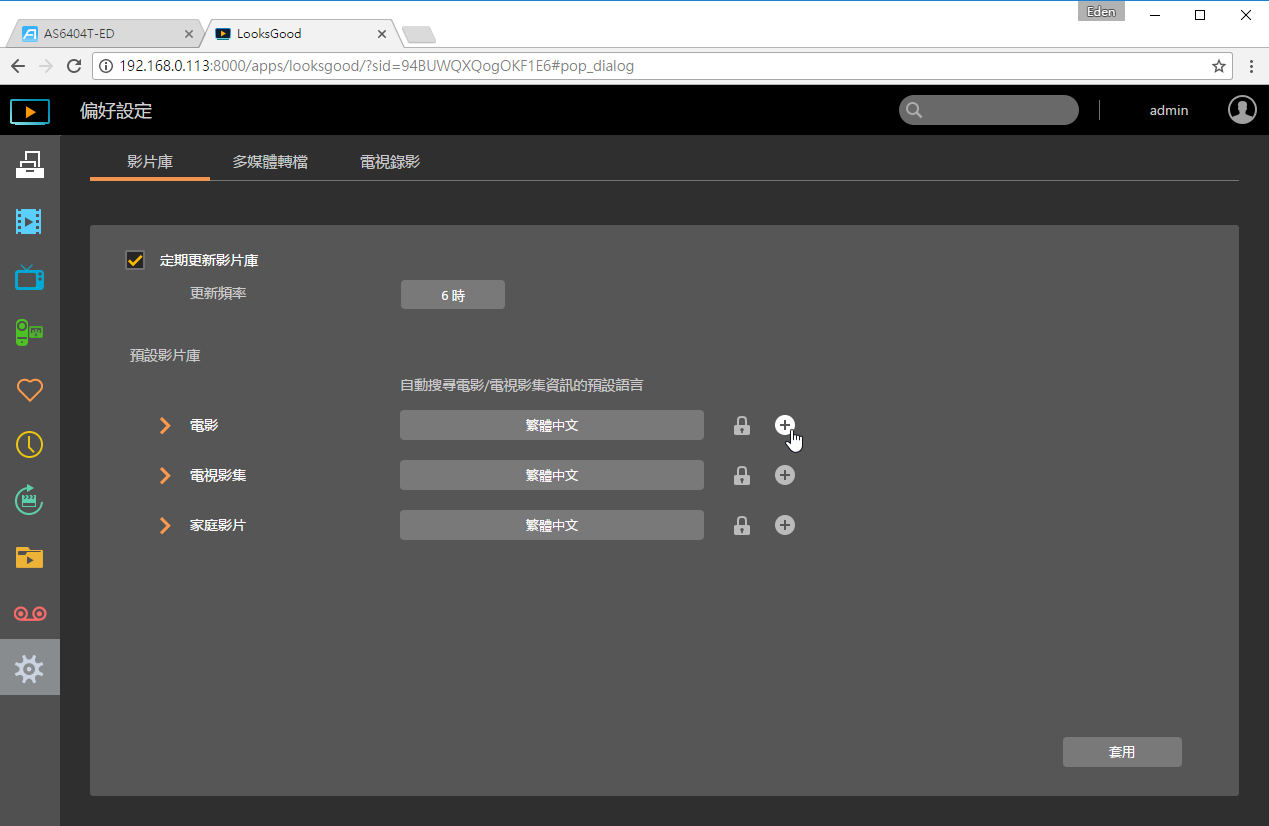Switch to the 多媒體轉檔 tab
The width and height of the screenshot is (1269, 826).
[270, 162]
